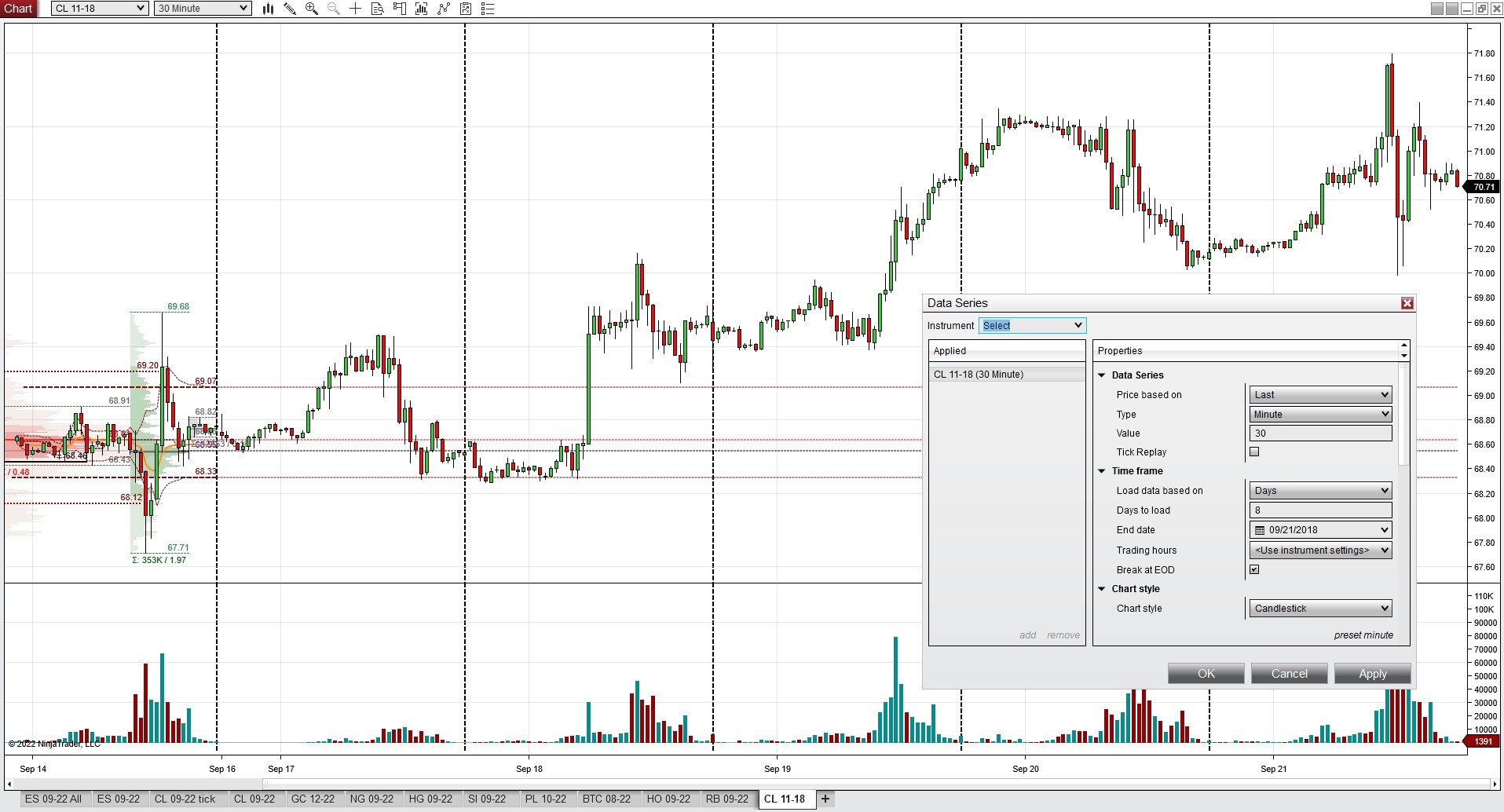The width and height of the screenshot is (1504, 812).
Task: Select CL 11-18 (30 Minute) in Applied list
Action: (1007, 375)
